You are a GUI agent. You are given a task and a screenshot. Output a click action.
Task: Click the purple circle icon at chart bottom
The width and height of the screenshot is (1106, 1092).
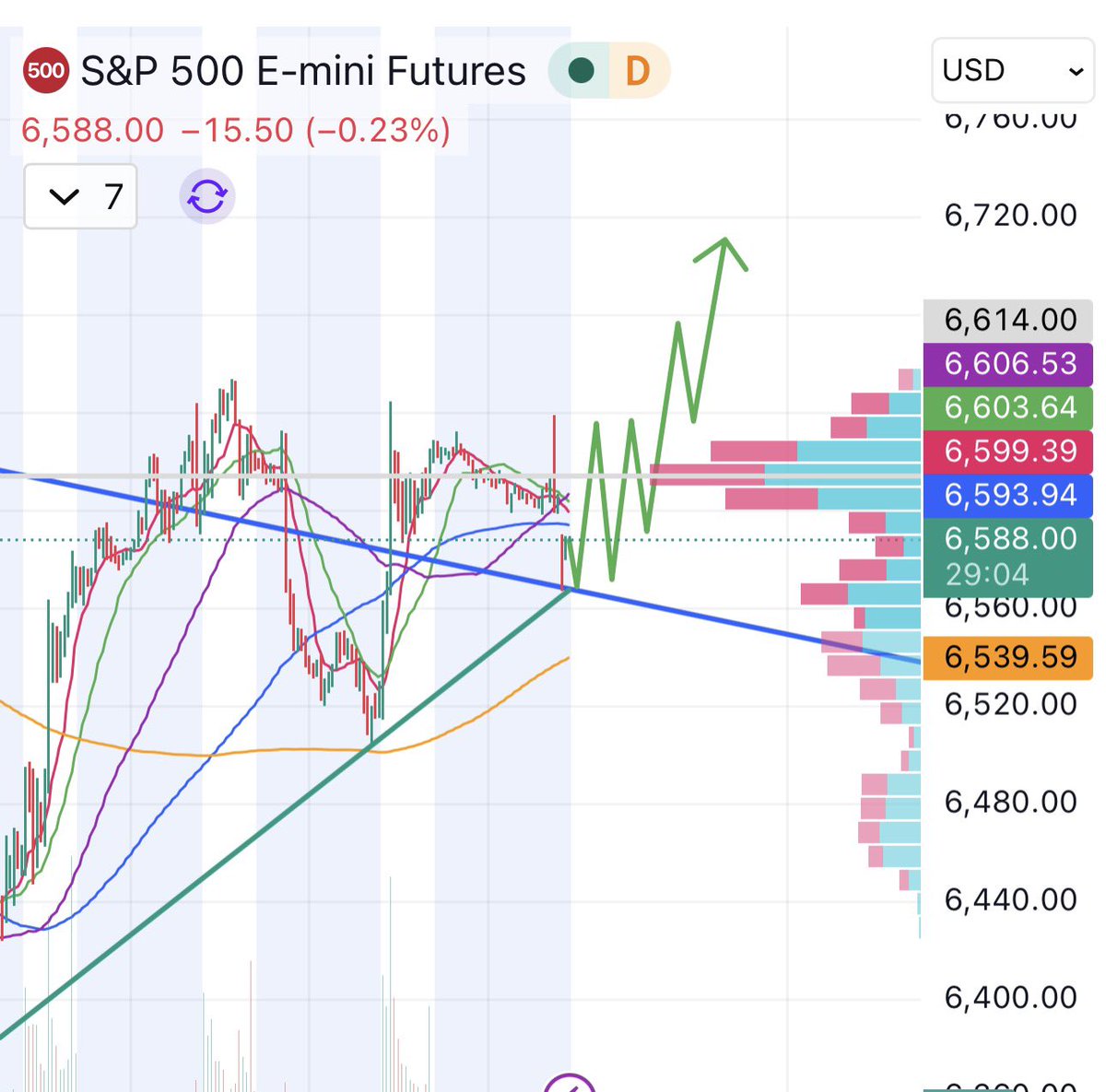pos(570,1084)
